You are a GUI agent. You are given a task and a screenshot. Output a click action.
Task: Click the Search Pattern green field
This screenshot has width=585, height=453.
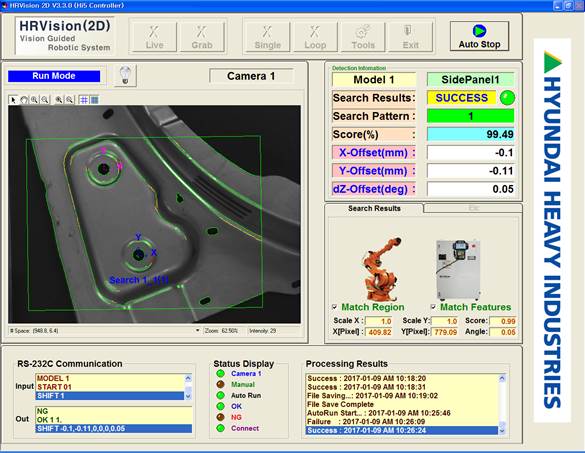[470, 116]
